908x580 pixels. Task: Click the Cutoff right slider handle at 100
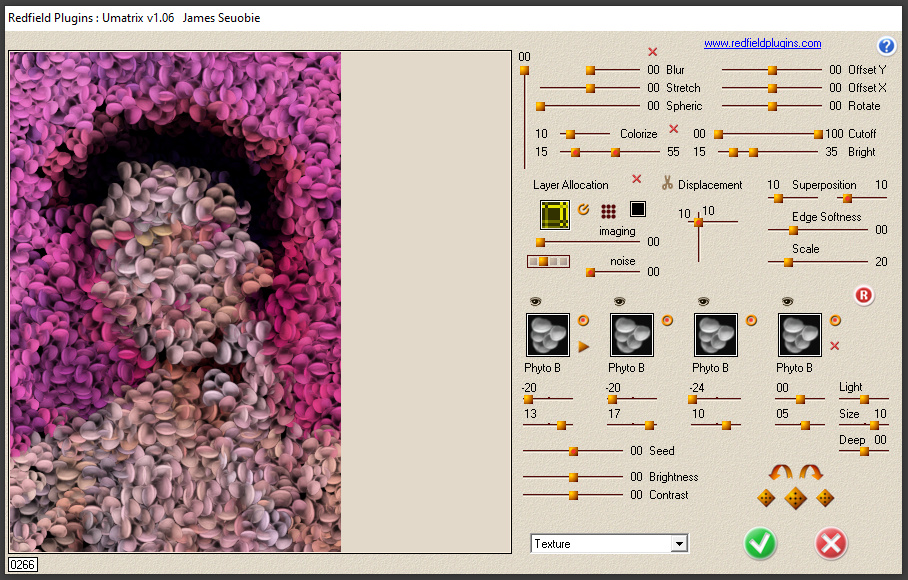tap(818, 134)
